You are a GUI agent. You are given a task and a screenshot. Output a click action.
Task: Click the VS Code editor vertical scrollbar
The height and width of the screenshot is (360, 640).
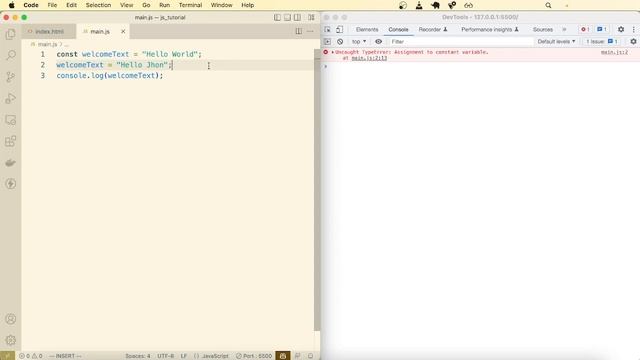pos(317,190)
